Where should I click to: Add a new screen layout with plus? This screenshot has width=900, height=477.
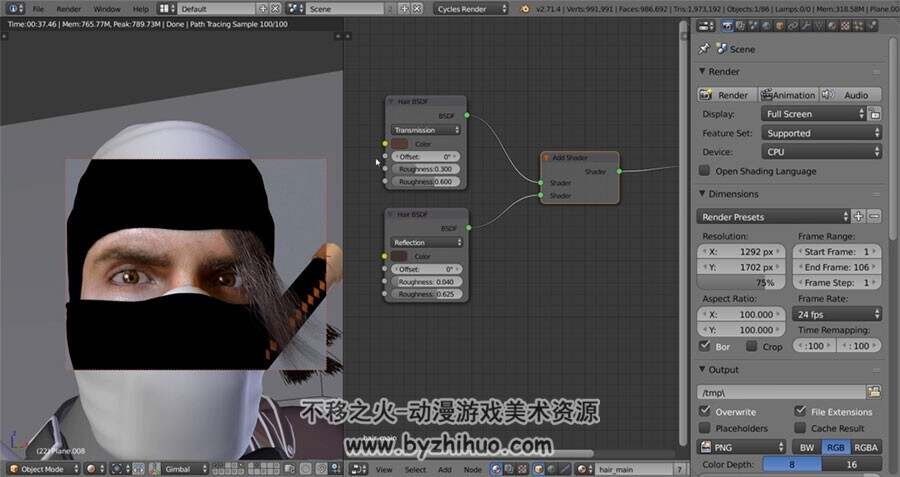[263, 9]
